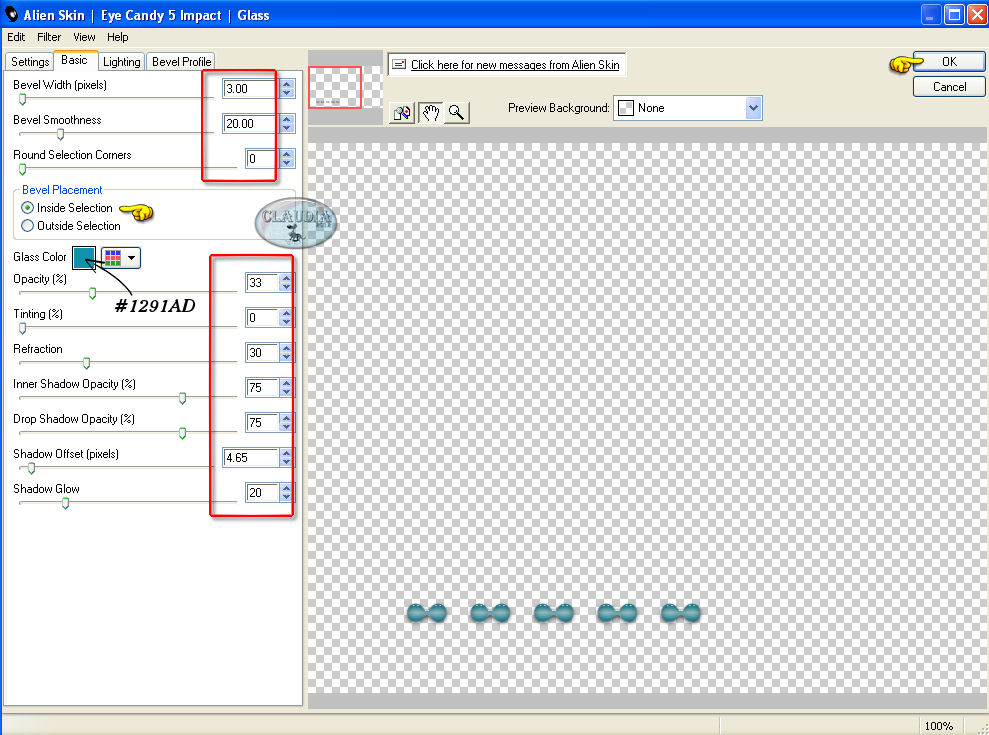
Task: Minimize the Eye Candy Glass window
Action: (931, 14)
